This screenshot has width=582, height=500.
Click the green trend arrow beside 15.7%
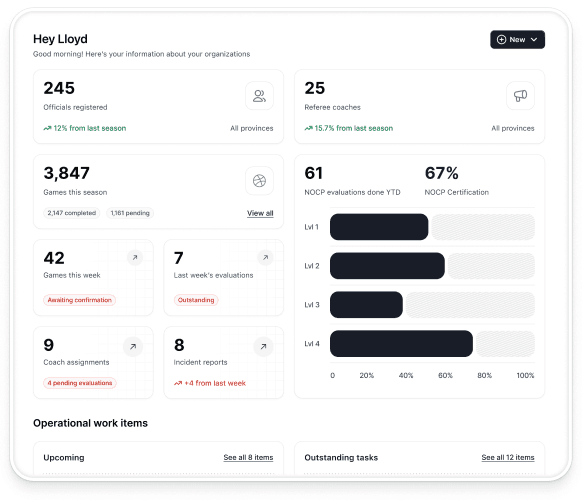tap(308, 128)
